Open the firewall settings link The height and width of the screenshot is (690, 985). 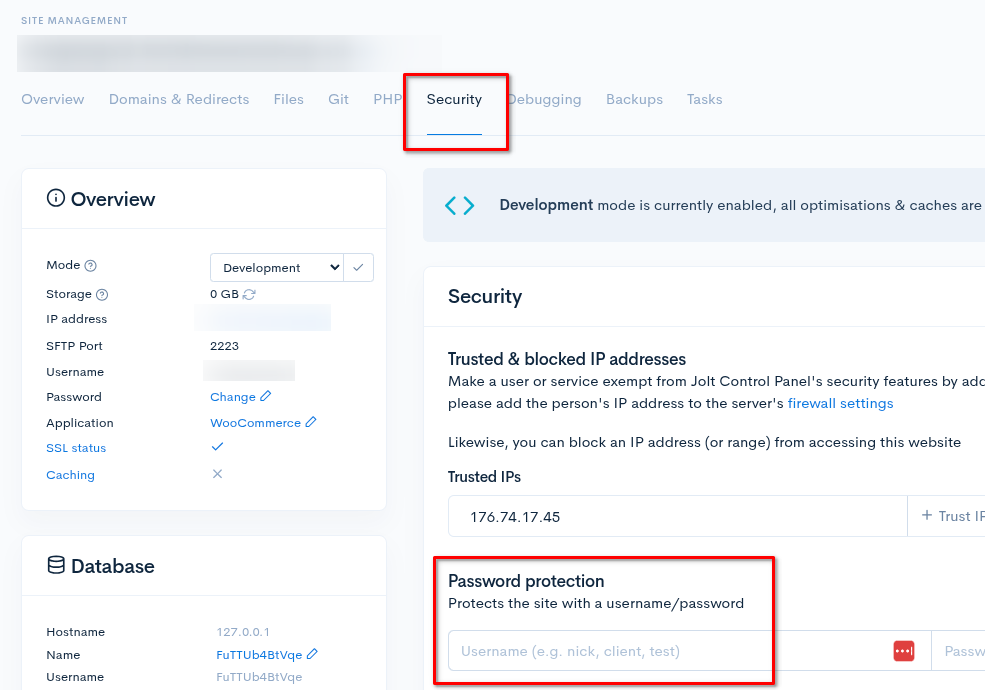(840, 404)
